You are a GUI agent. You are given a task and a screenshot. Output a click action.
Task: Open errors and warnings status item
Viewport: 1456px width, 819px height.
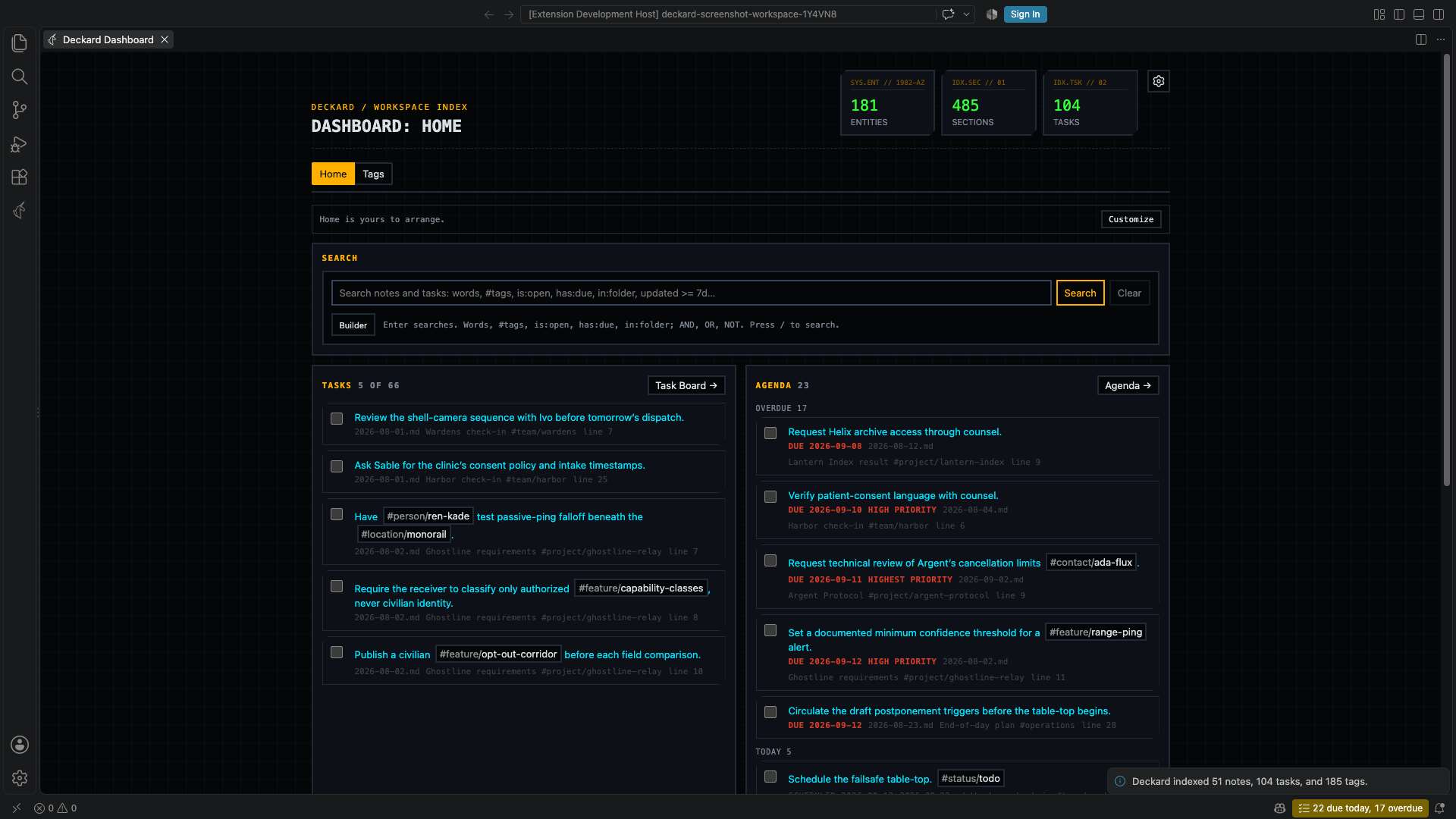tap(55, 808)
